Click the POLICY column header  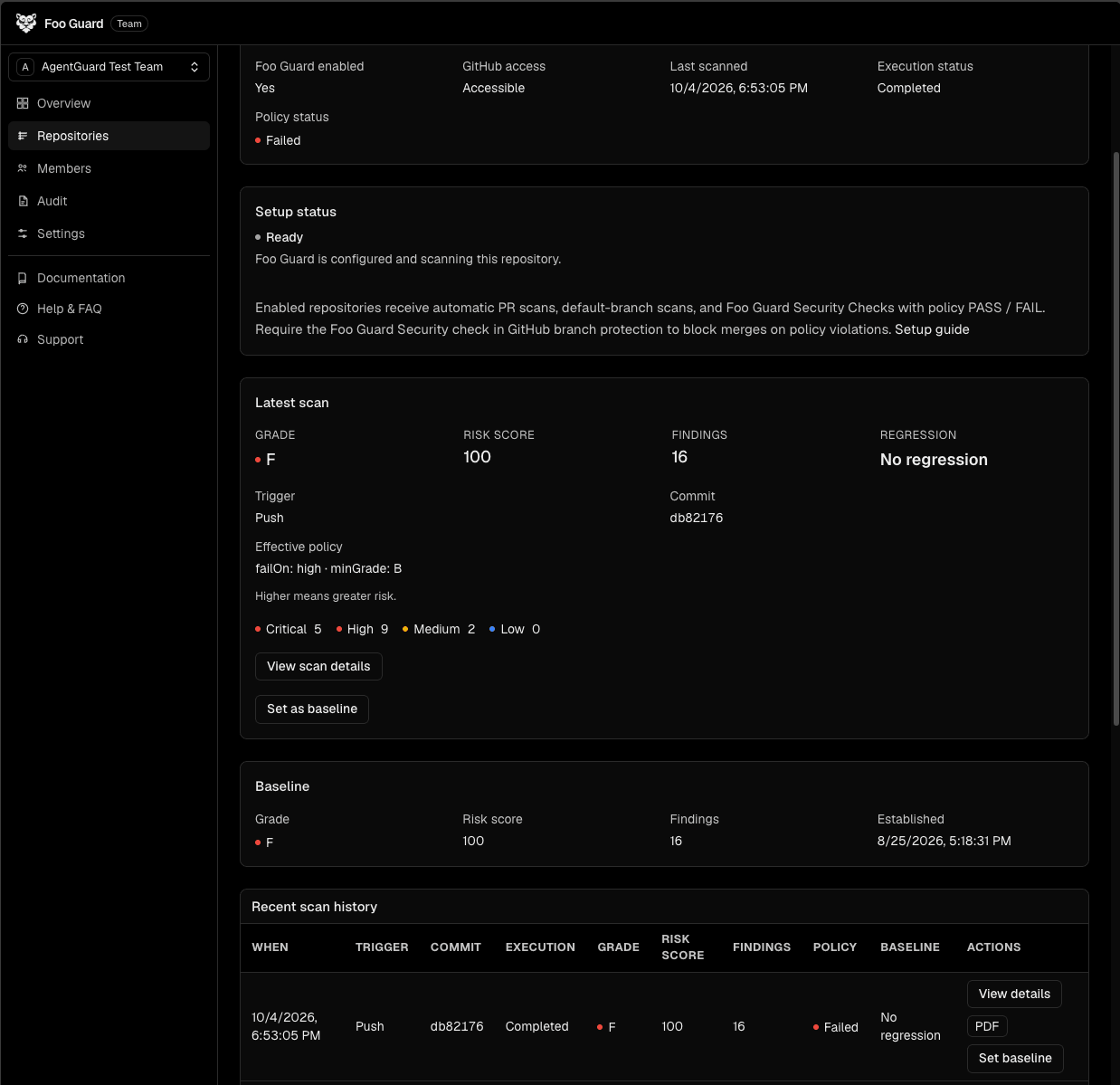[x=835, y=947]
